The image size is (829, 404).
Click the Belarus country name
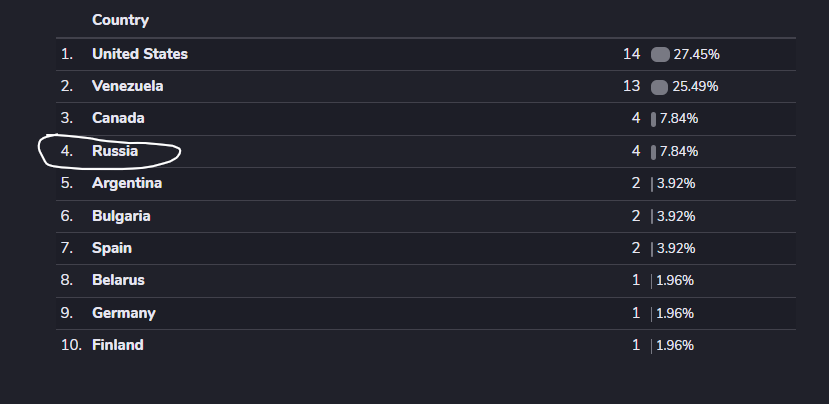point(118,280)
